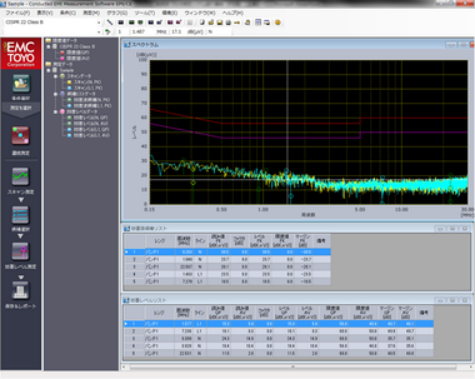Click the calculator-style table icon in toolbar
475x379 pixels.
click(x=258, y=22)
